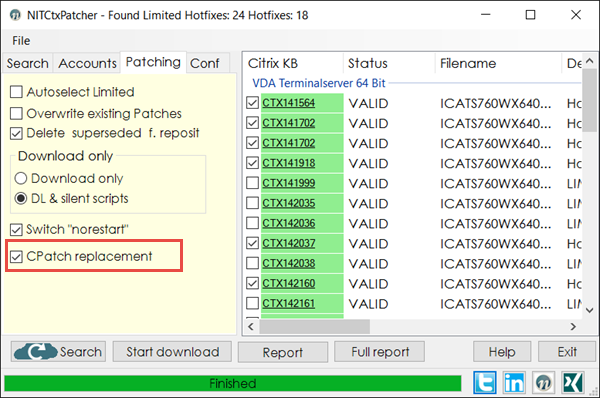Screen dimensions: 600x398
Task: Open Help
Action: pos(502,352)
